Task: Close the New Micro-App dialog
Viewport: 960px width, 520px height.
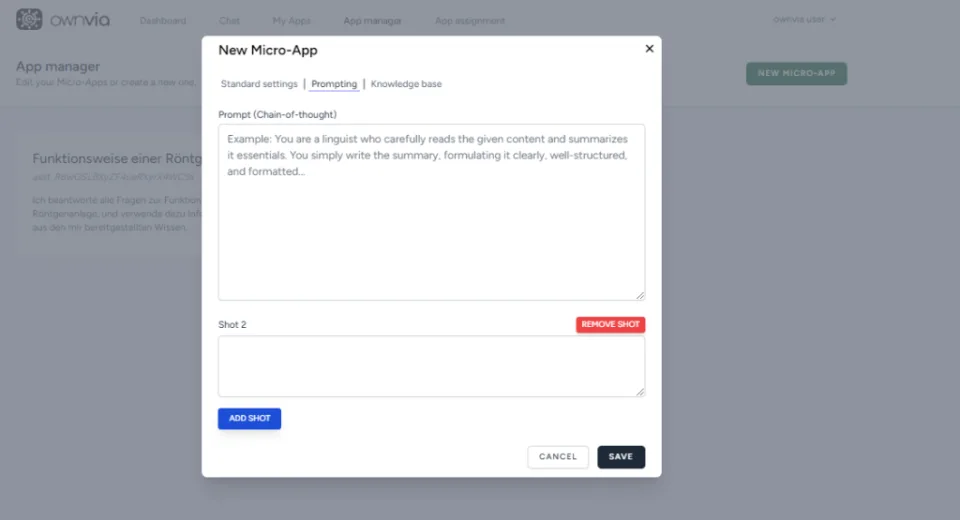Action: click(650, 48)
